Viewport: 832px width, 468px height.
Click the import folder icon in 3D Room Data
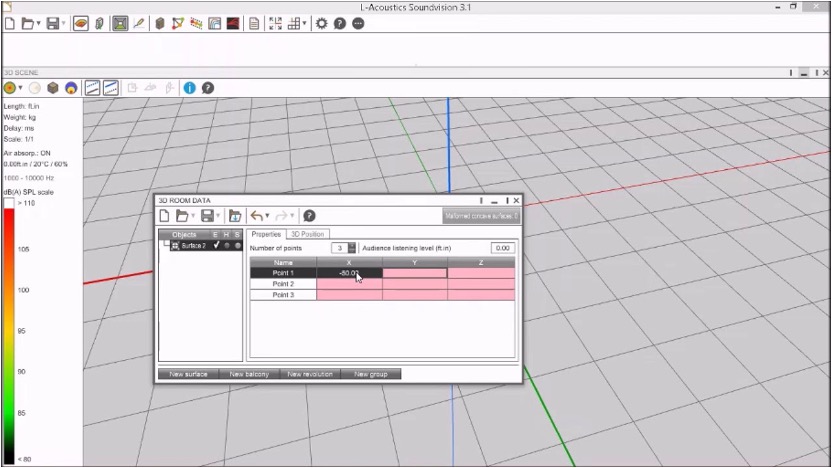(235, 215)
